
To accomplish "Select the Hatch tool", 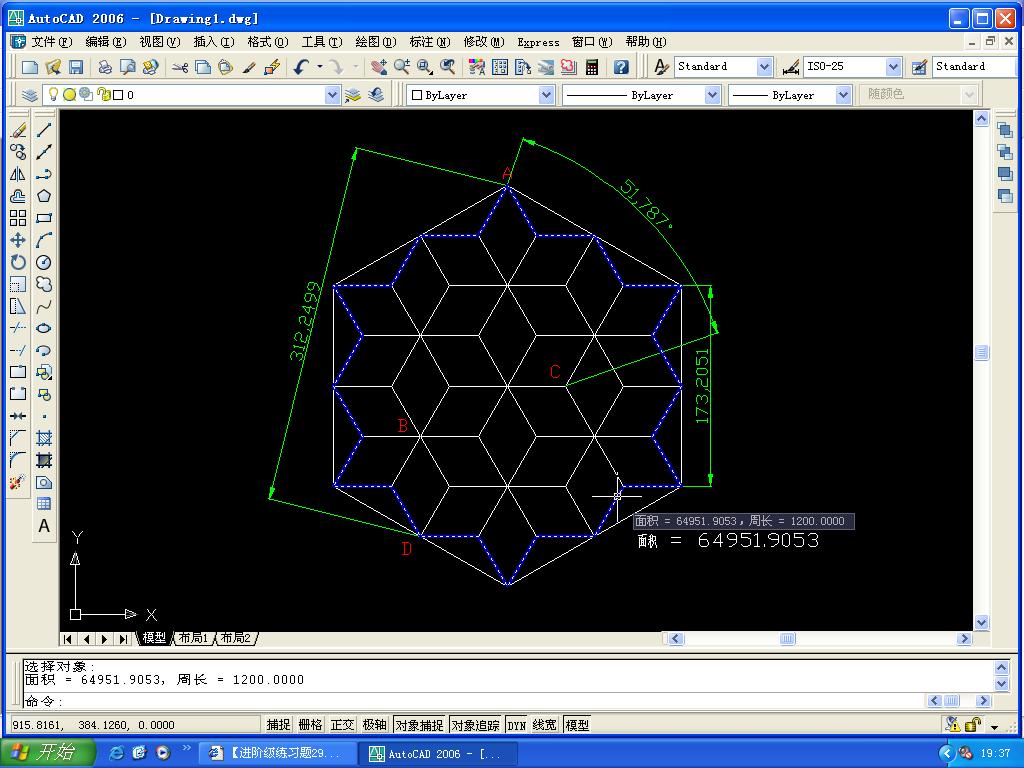I will (44, 438).
